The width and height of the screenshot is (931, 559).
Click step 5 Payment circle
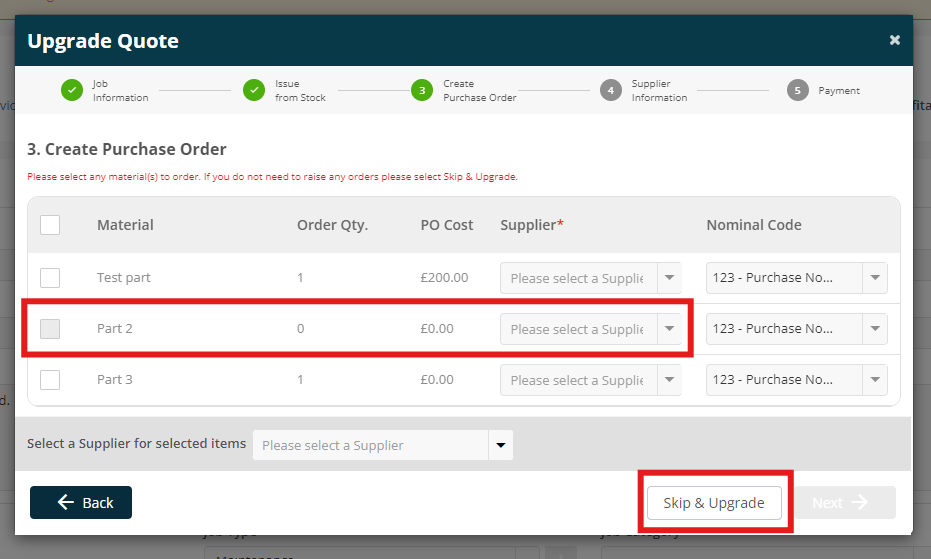[x=797, y=90]
